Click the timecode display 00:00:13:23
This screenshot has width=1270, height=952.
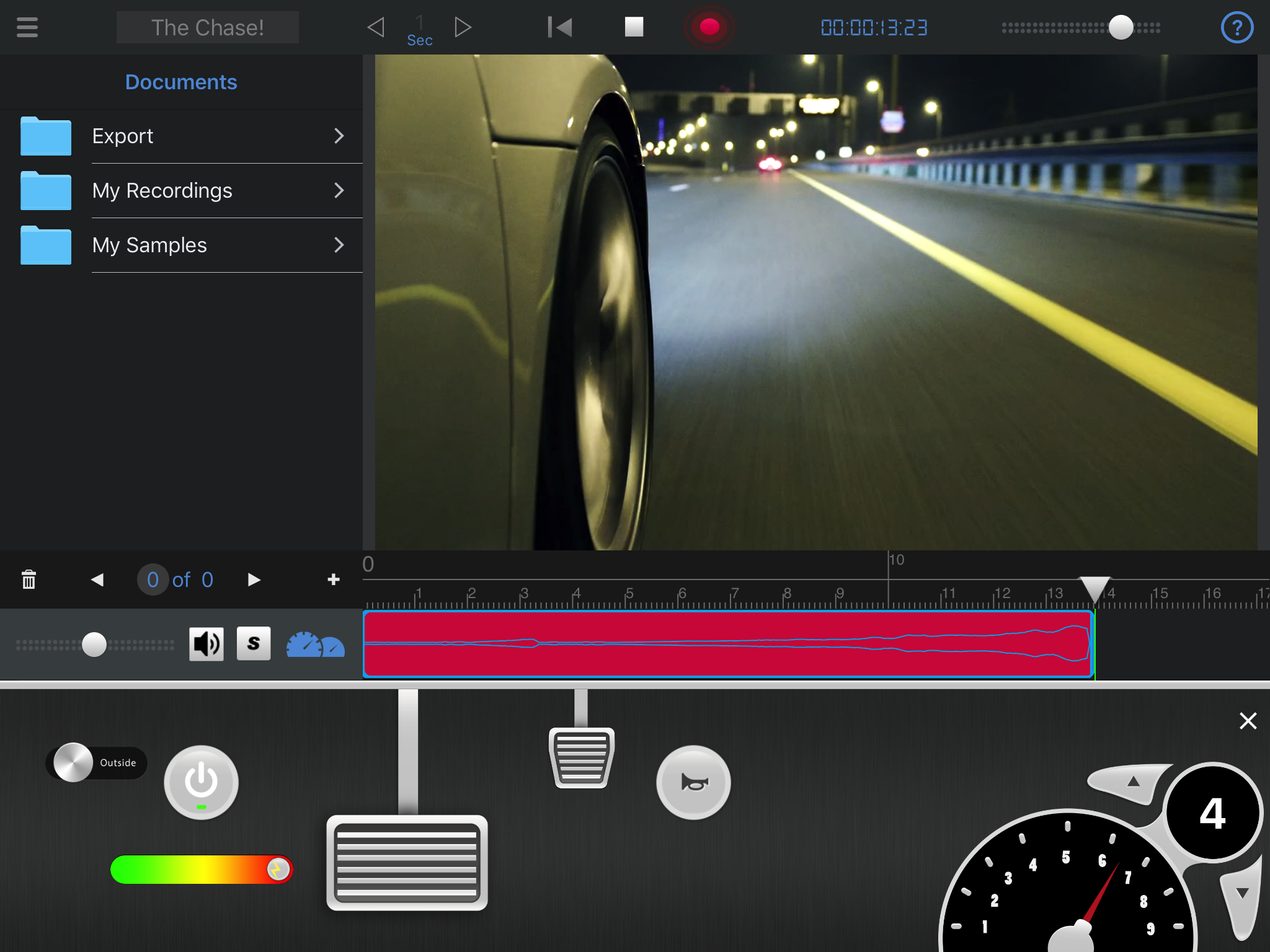pyautogui.click(x=874, y=28)
